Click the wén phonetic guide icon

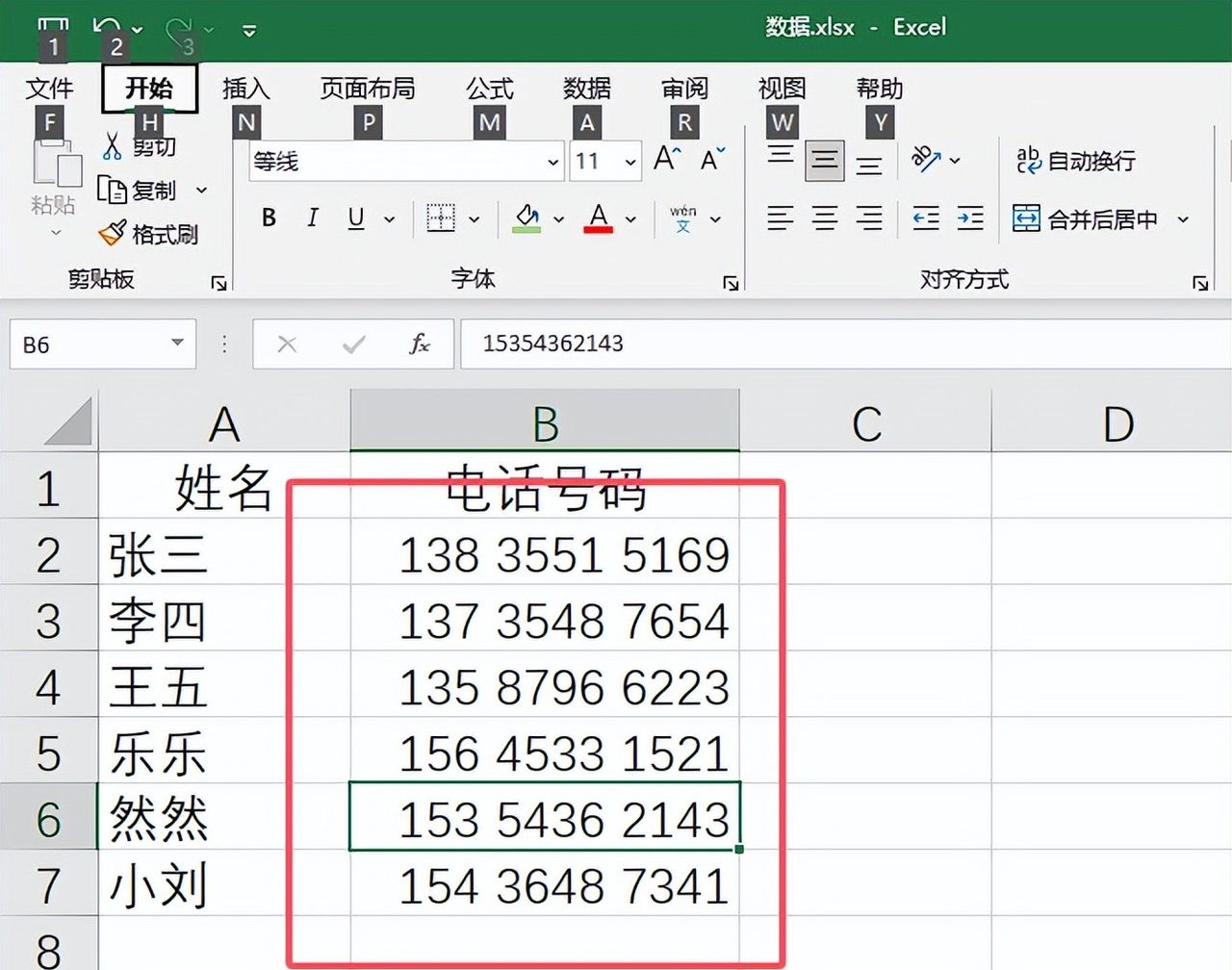coord(683,218)
